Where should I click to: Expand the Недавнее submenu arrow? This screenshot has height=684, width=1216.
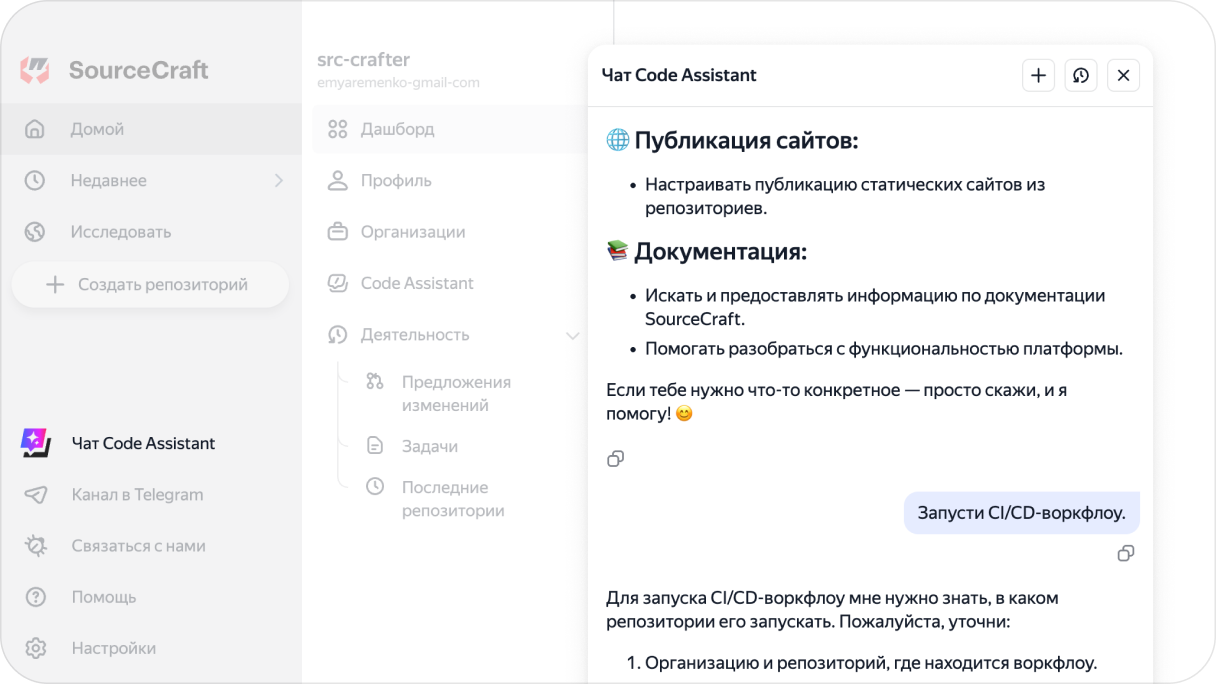point(278,181)
